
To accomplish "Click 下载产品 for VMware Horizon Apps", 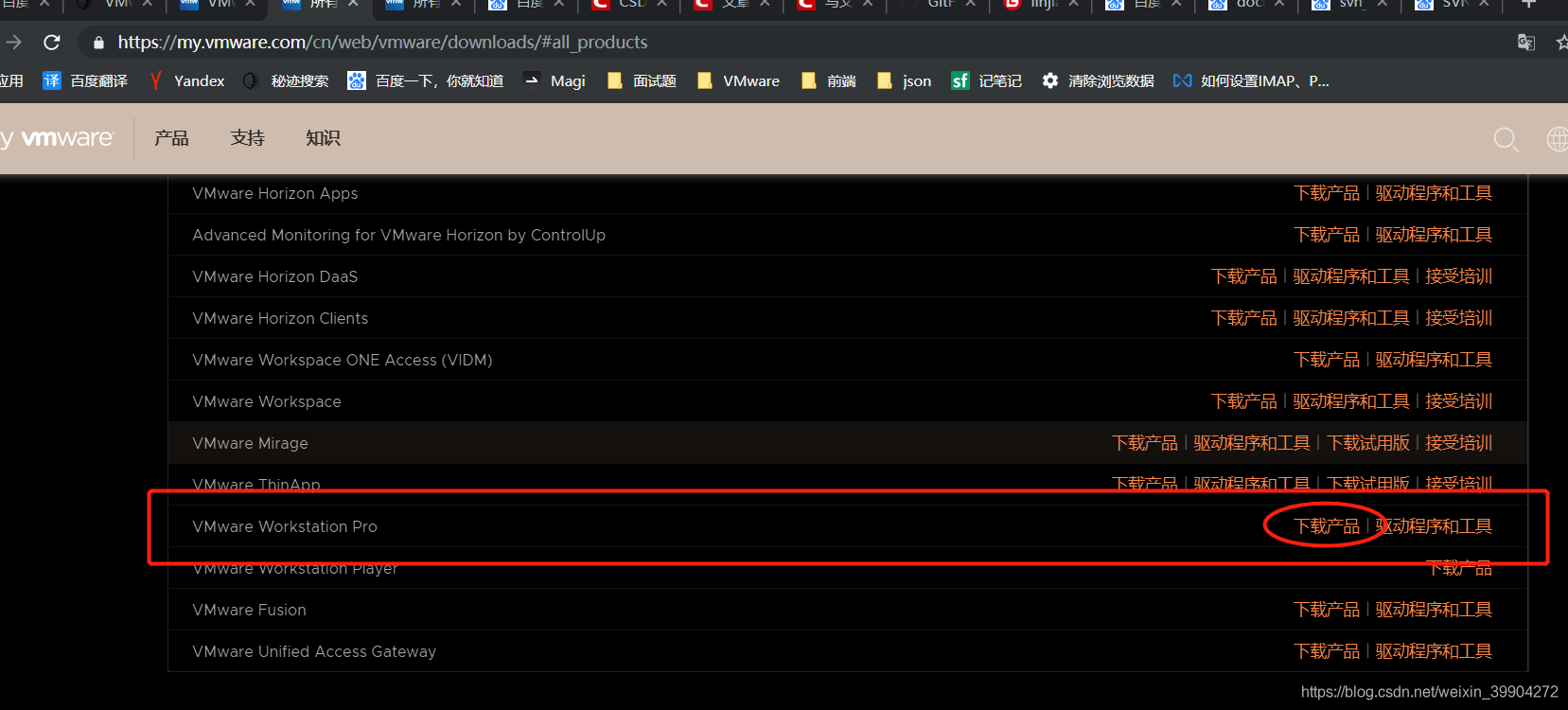I will pos(1327,193).
